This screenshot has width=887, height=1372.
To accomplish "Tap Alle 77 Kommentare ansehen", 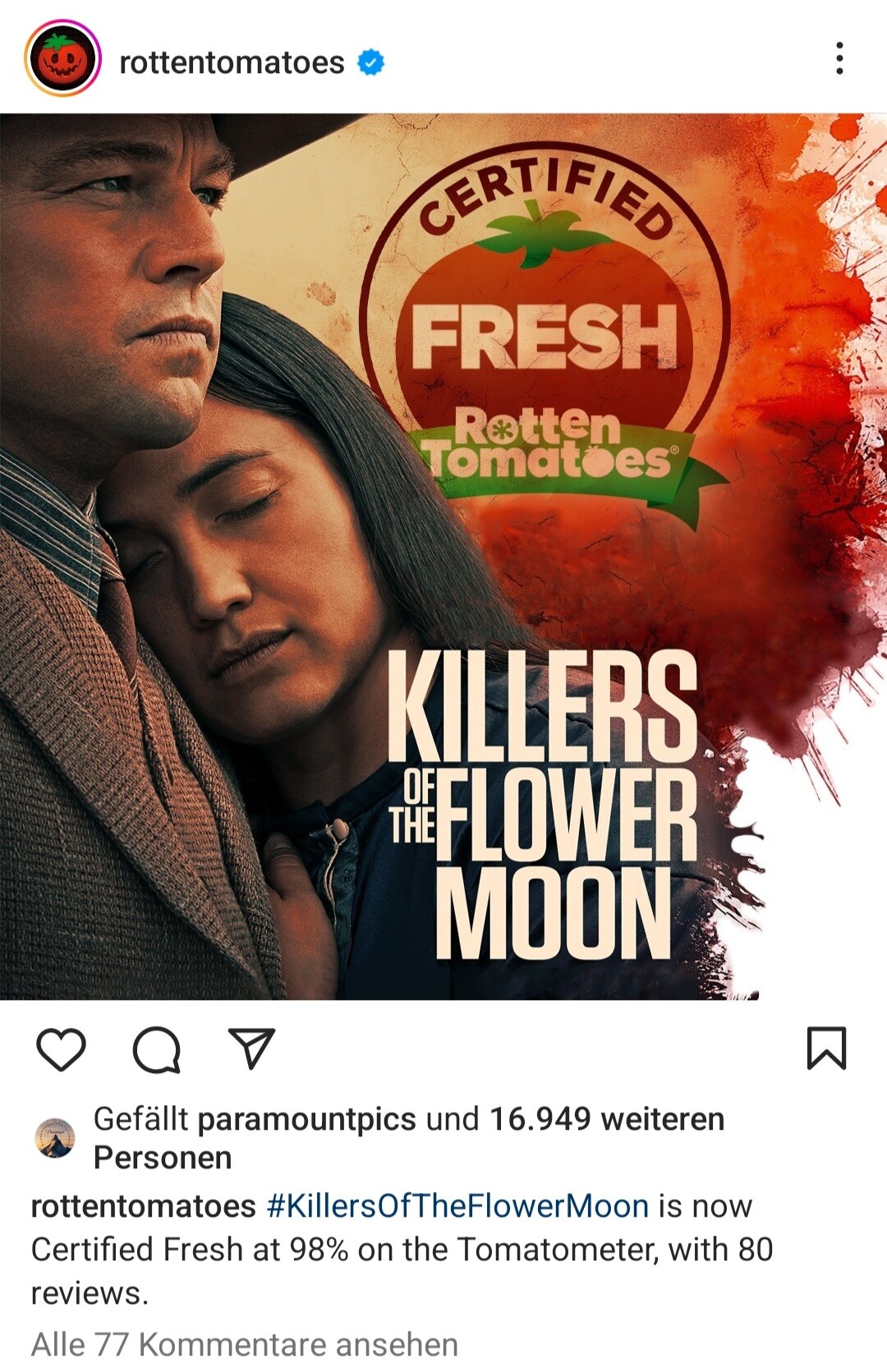I will (x=244, y=1345).
